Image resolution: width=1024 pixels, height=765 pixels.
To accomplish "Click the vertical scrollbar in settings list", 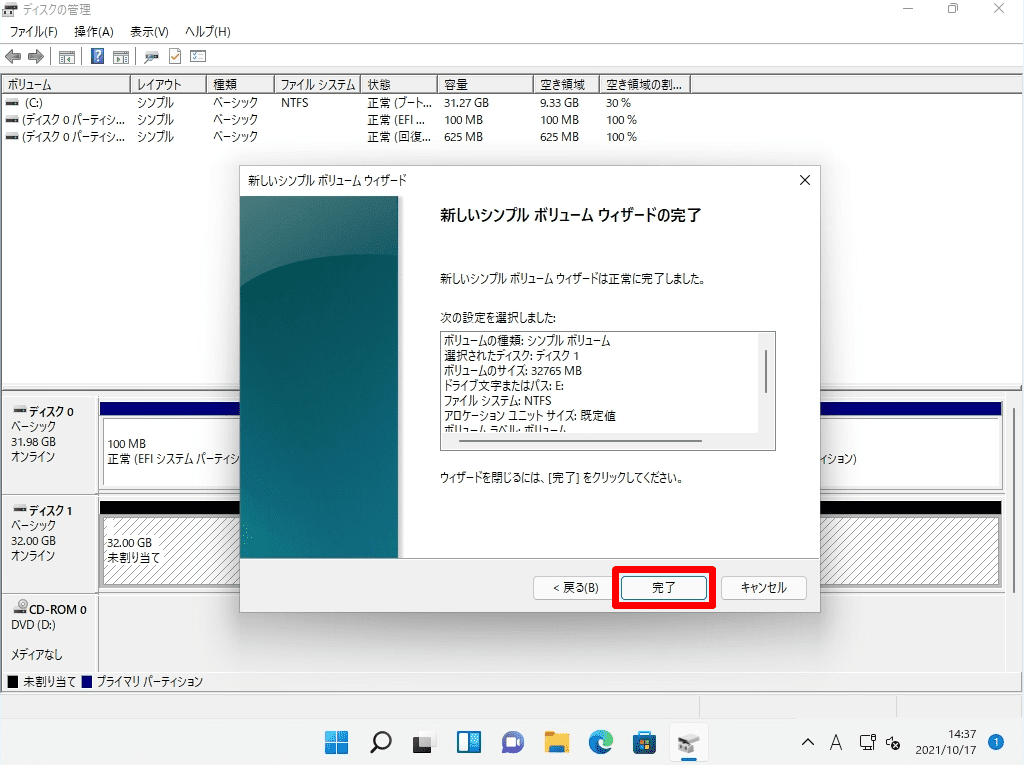I will (x=765, y=372).
